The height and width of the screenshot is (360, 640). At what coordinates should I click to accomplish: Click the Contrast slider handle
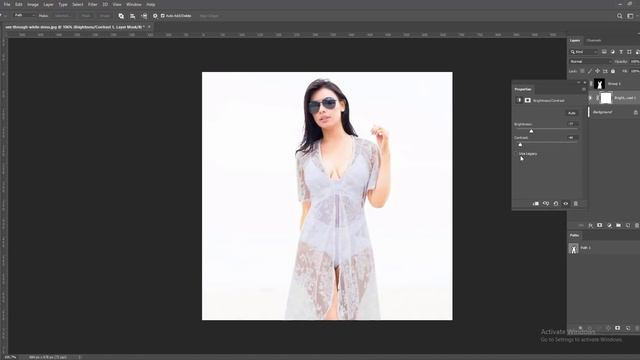(x=520, y=144)
